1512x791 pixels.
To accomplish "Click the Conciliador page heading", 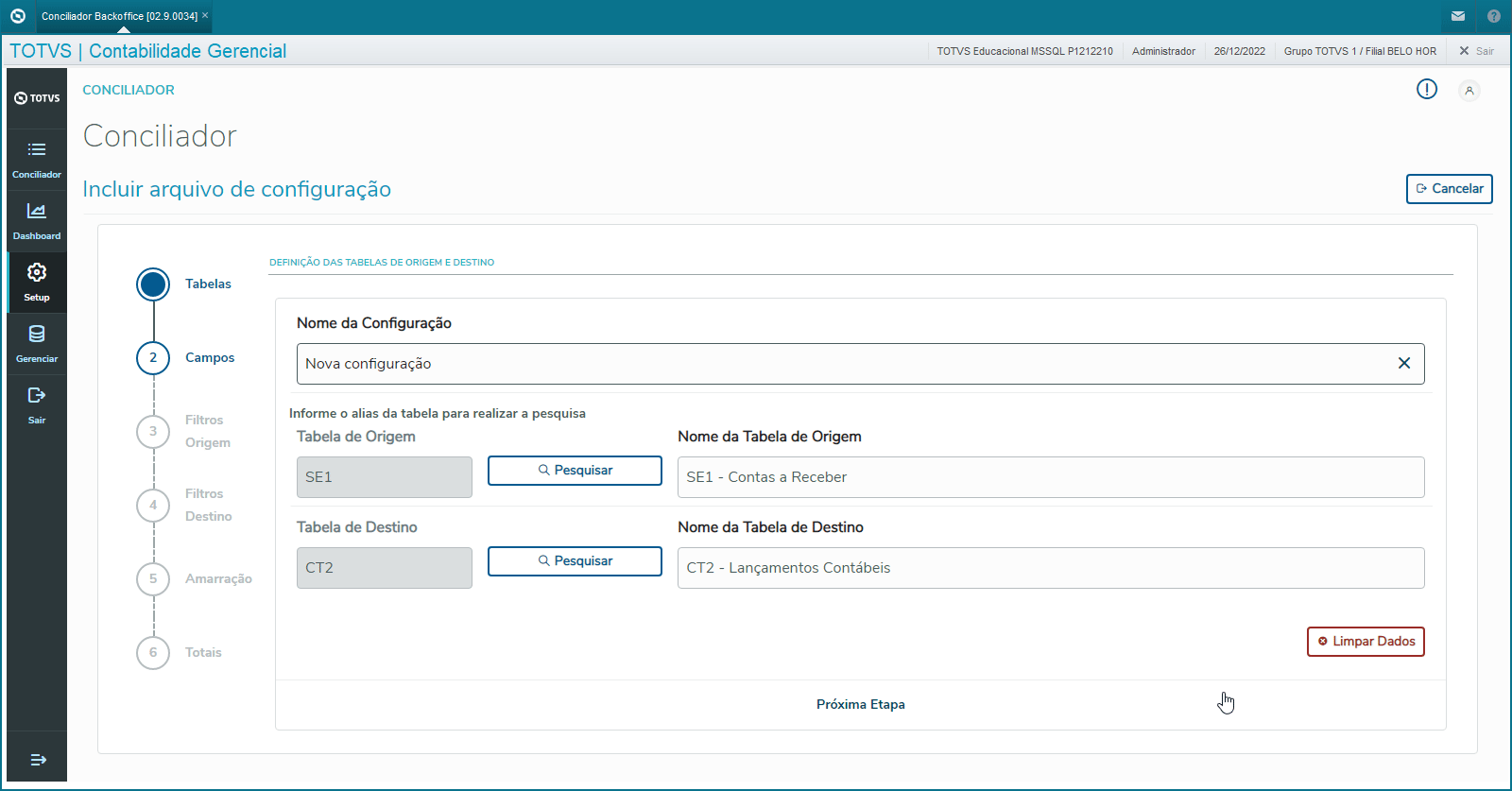I will click(x=160, y=136).
